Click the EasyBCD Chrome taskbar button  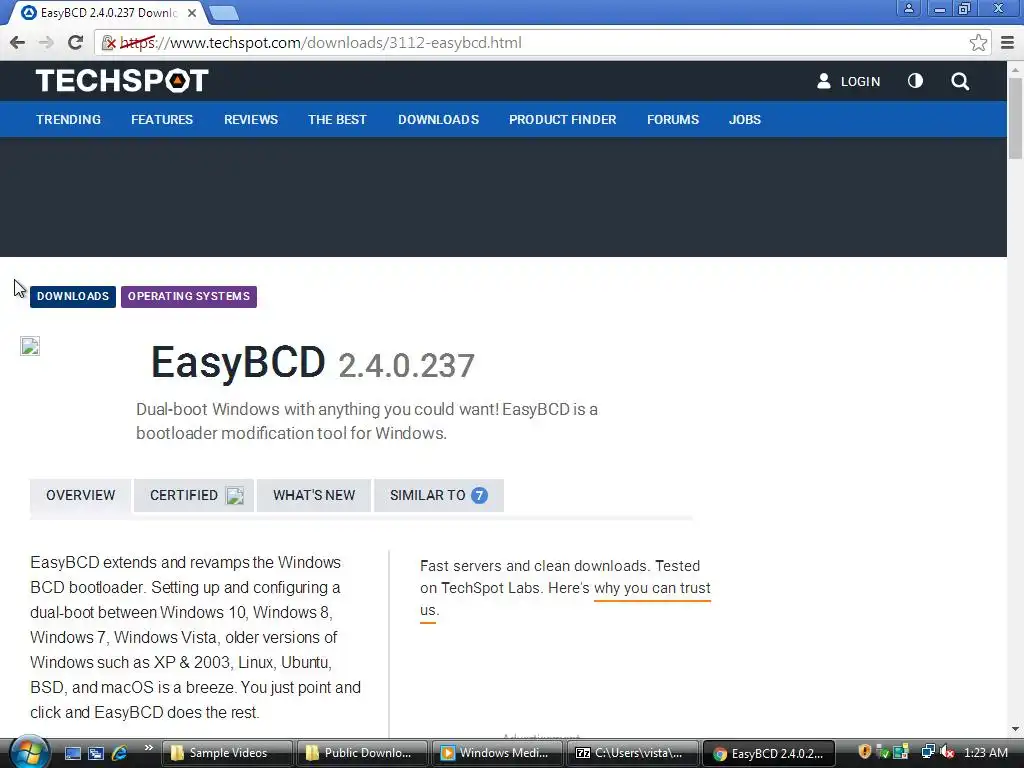pos(769,753)
